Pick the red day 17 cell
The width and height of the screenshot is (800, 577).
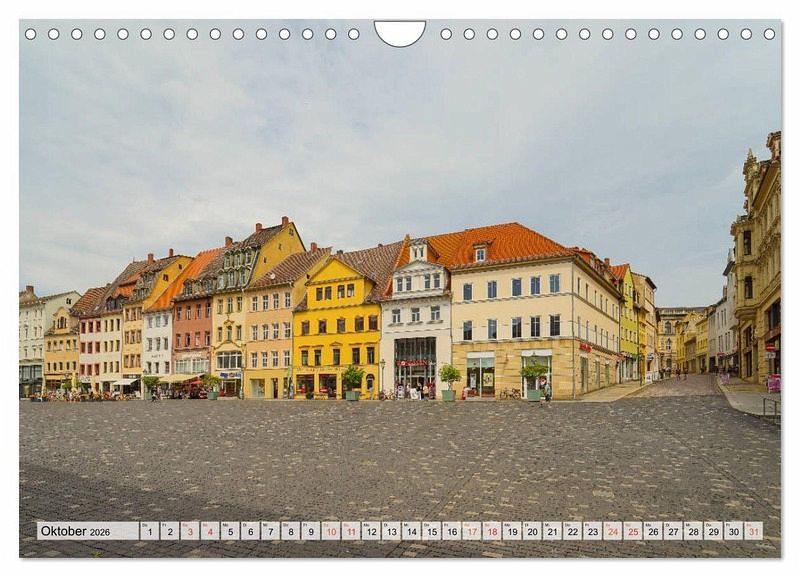pos(472,531)
